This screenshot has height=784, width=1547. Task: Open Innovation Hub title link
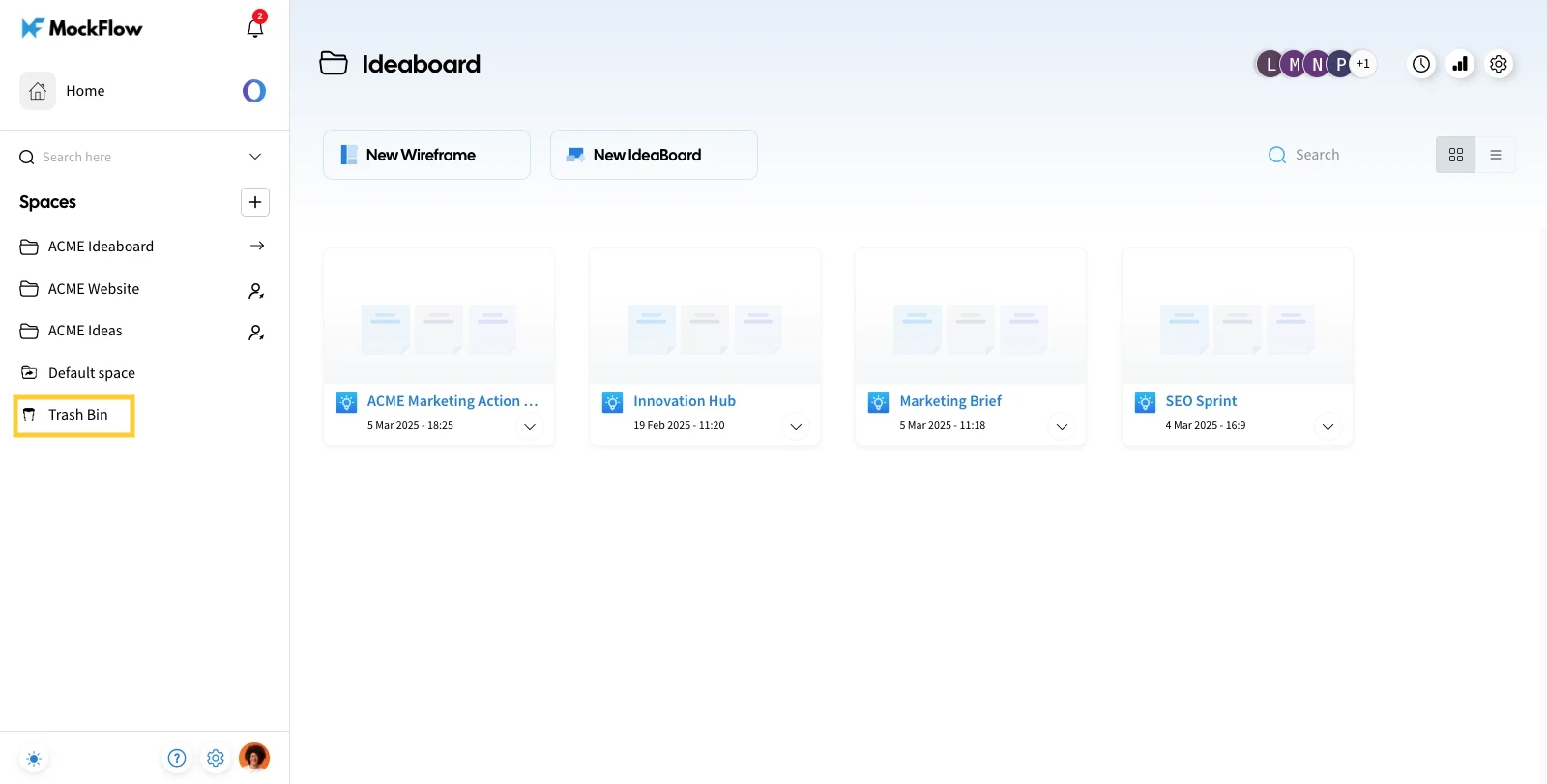tap(685, 401)
